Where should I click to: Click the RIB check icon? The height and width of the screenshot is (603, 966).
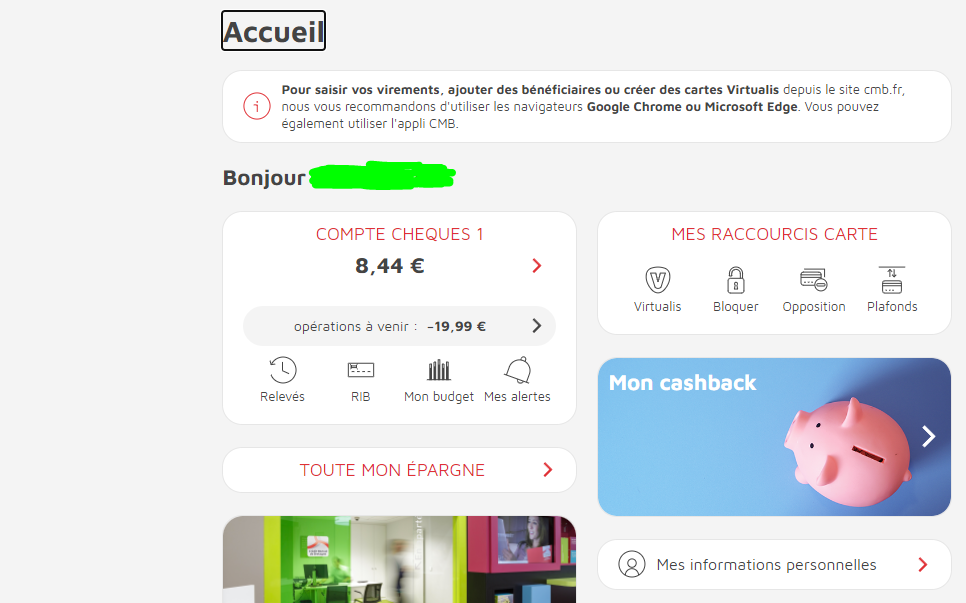click(x=361, y=370)
